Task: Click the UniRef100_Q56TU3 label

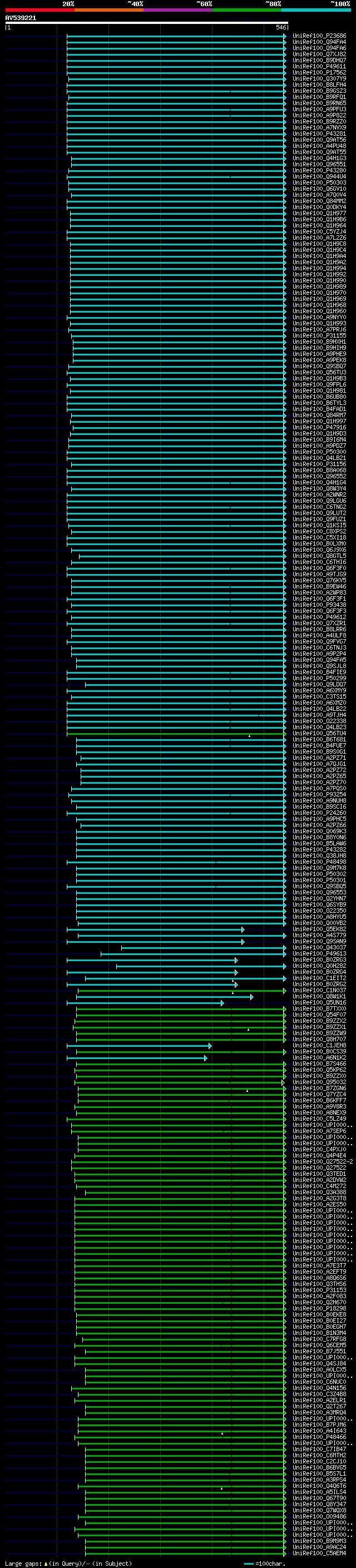Action: point(319,373)
